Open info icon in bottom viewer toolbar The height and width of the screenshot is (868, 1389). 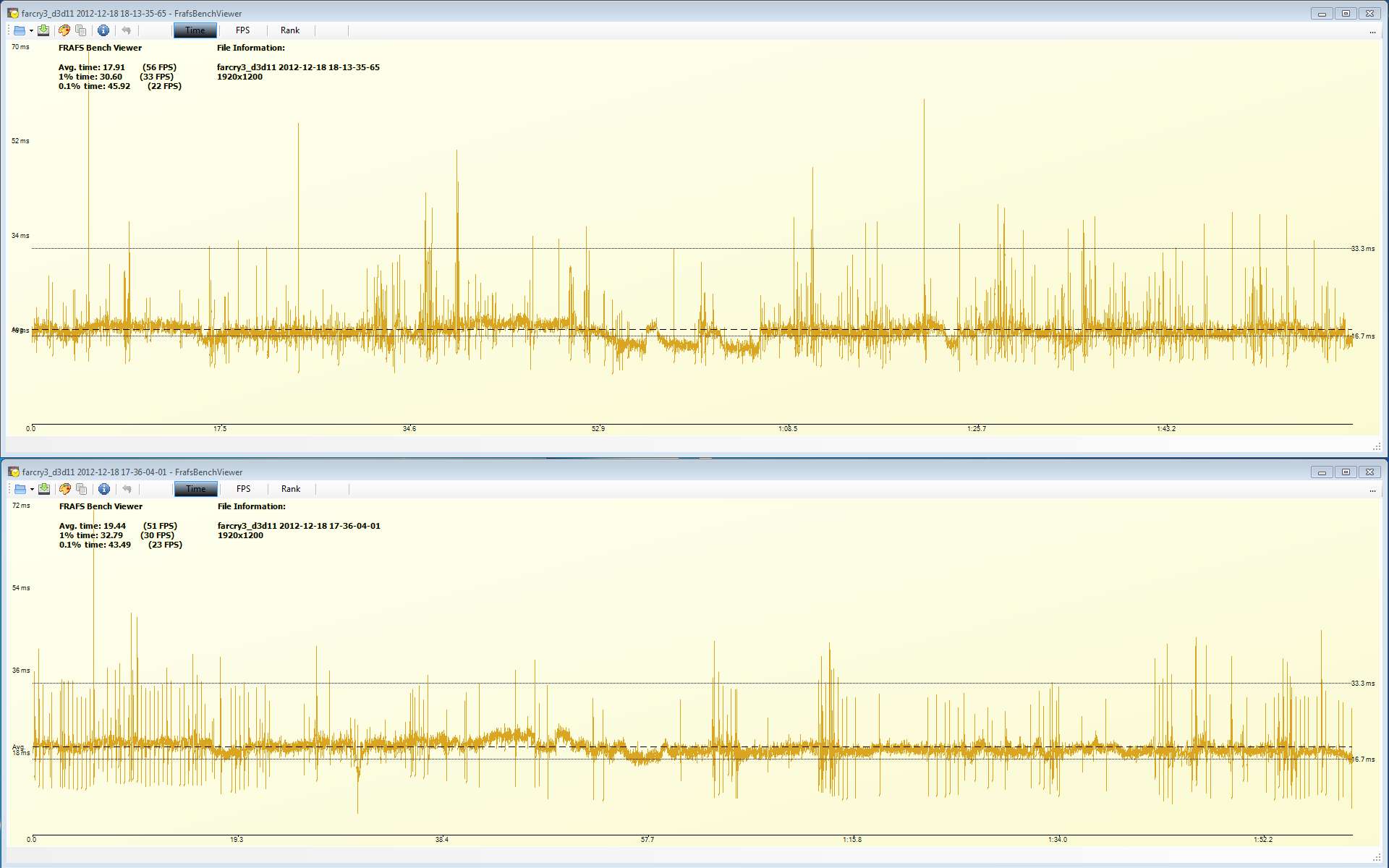(104, 489)
